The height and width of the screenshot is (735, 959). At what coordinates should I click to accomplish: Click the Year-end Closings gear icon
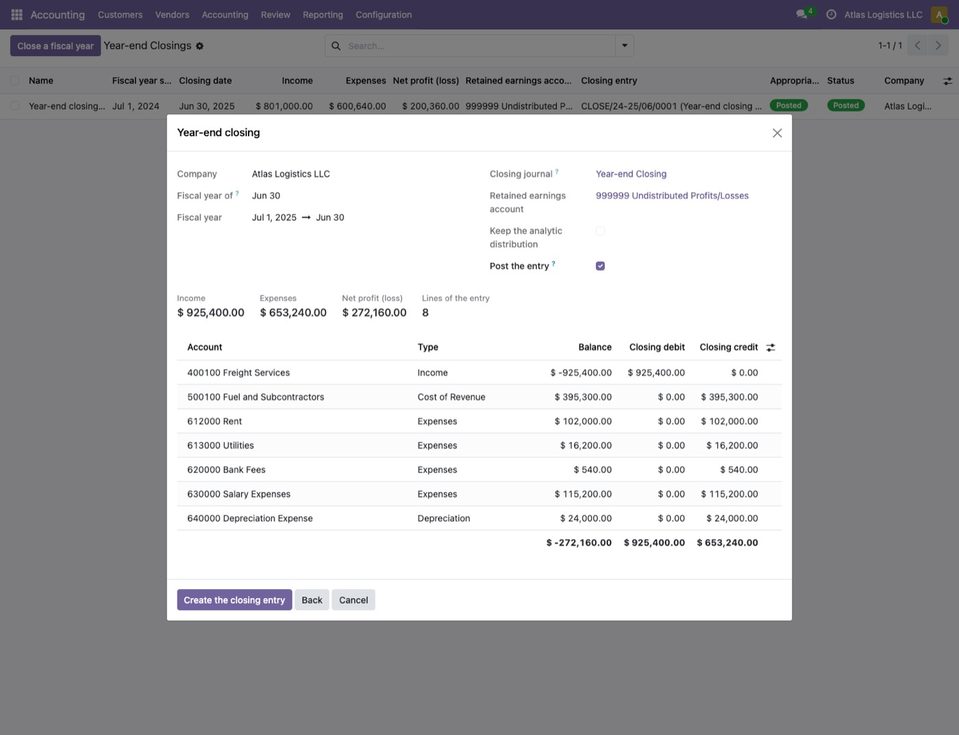pos(199,46)
